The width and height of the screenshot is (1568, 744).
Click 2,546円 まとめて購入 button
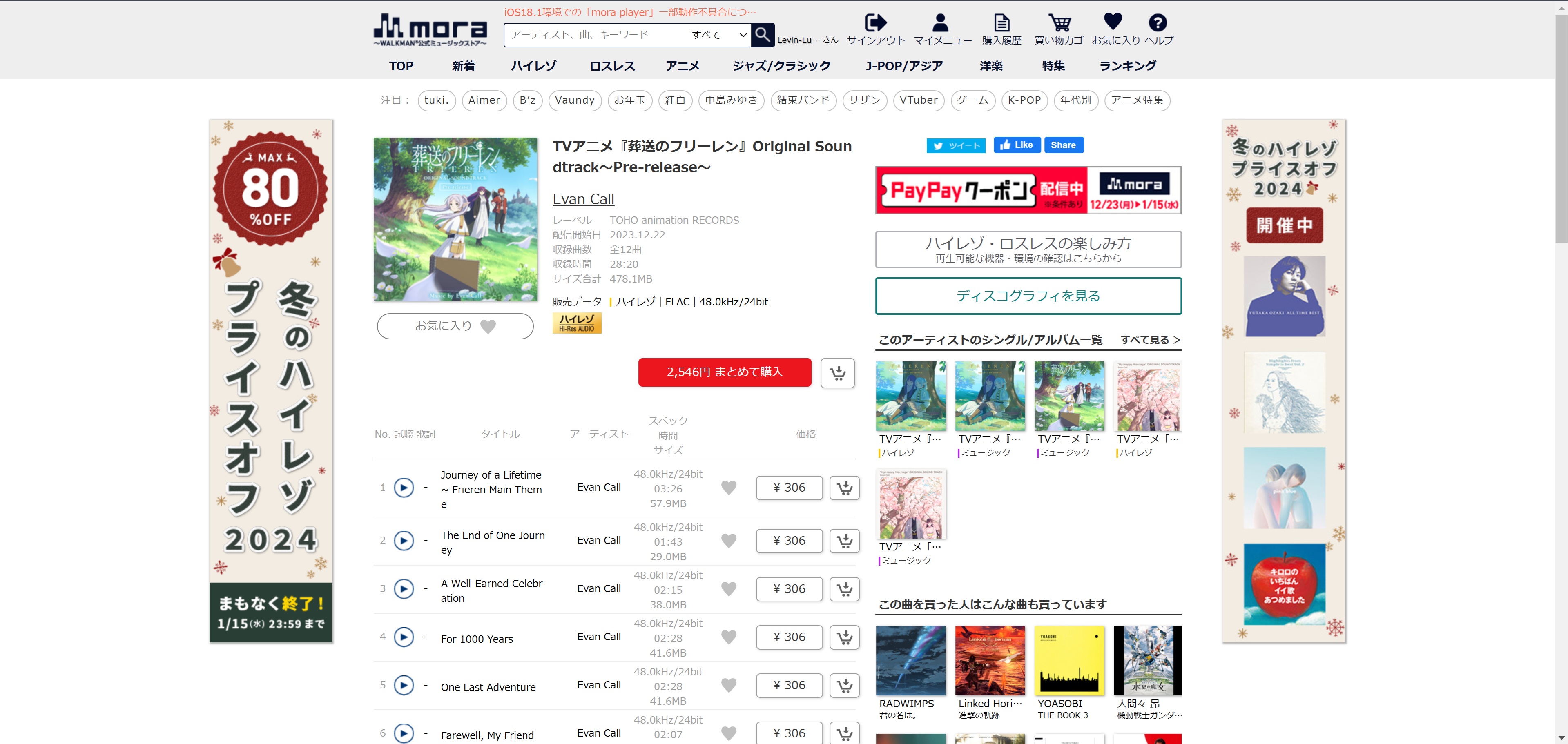click(724, 372)
